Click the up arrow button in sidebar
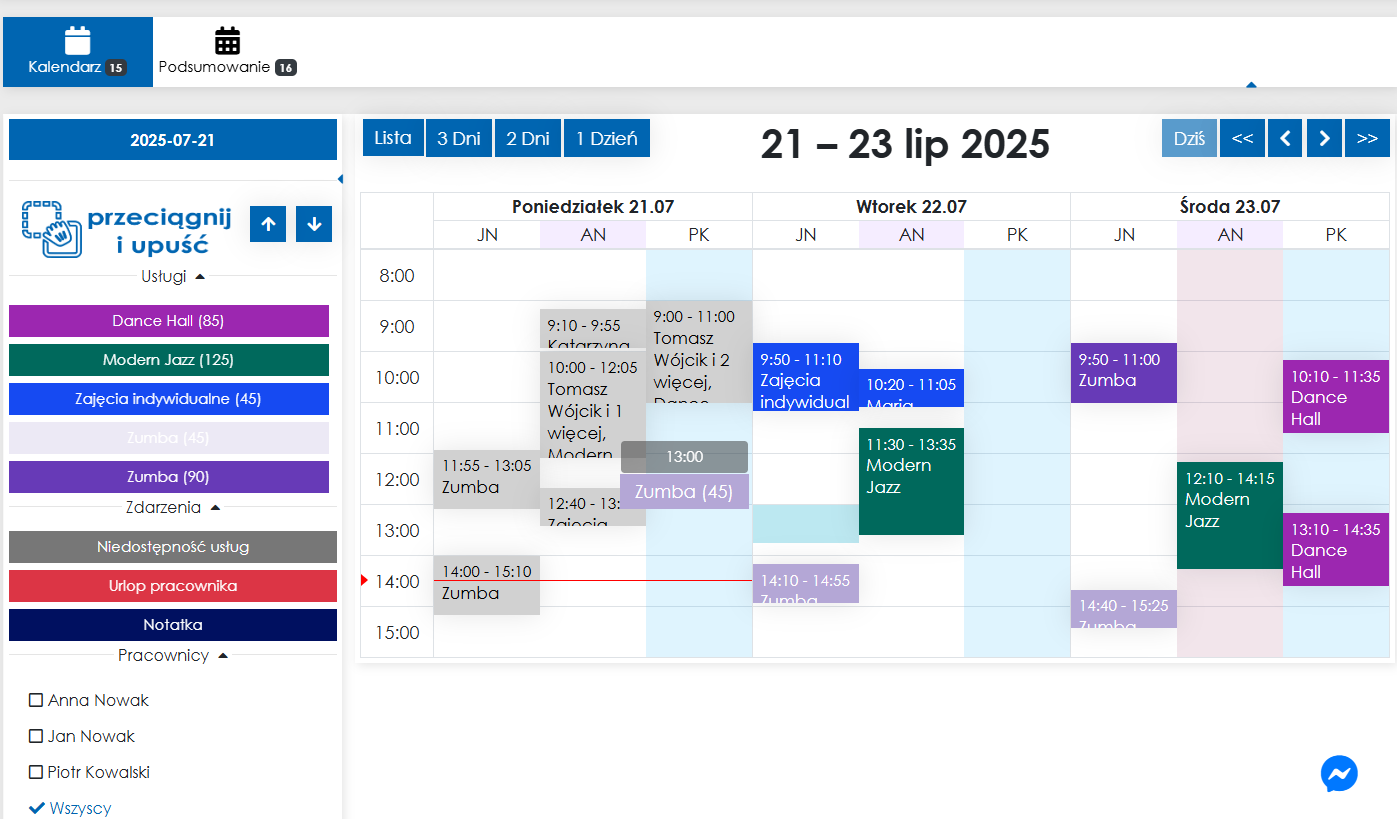Image resolution: width=1397 pixels, height=819 pixels. pyautogui.click(x=268, y=224)
